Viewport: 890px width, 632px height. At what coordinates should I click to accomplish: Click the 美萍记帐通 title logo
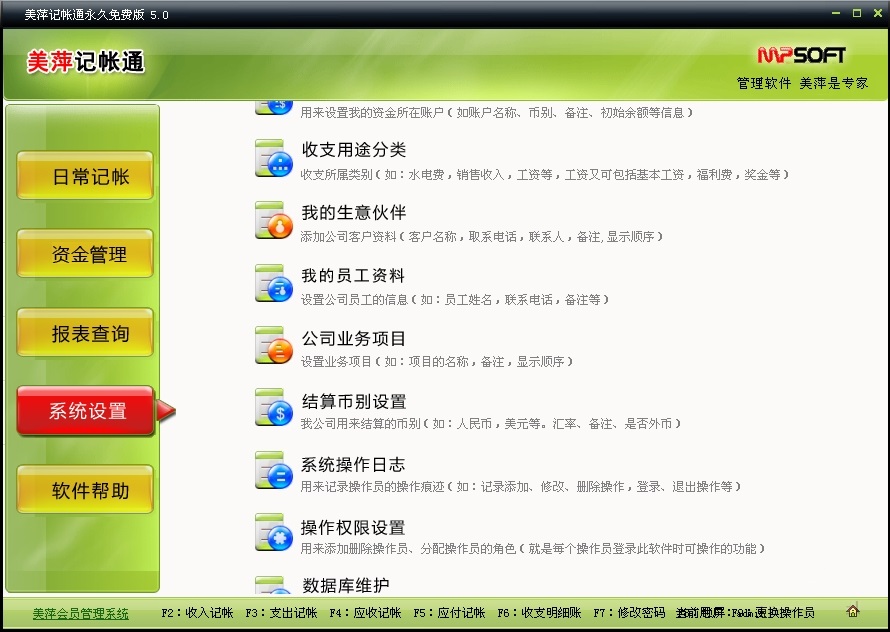pos(86,61)
